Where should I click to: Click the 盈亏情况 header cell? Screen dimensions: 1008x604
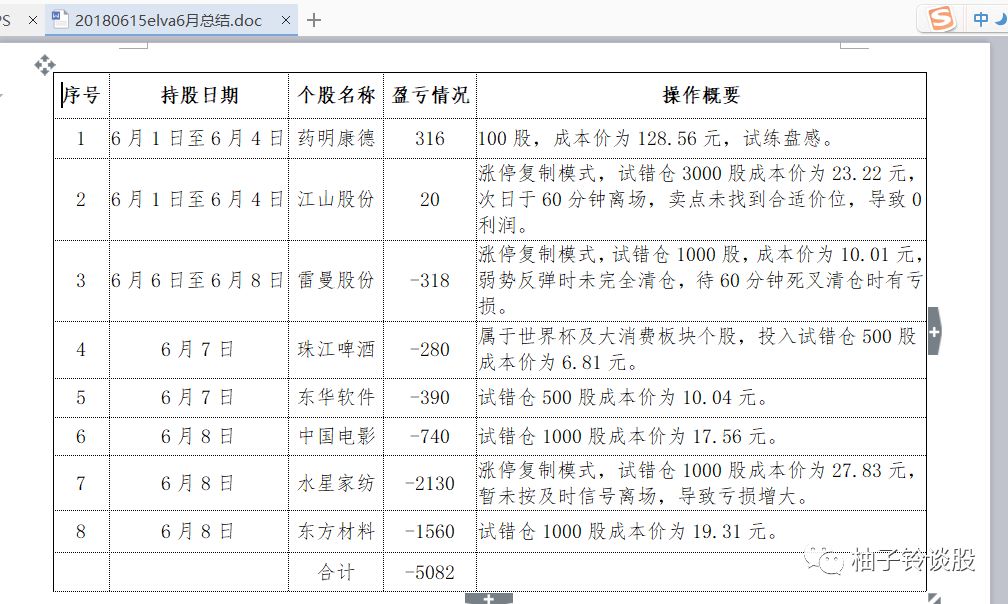coord(430,96)
